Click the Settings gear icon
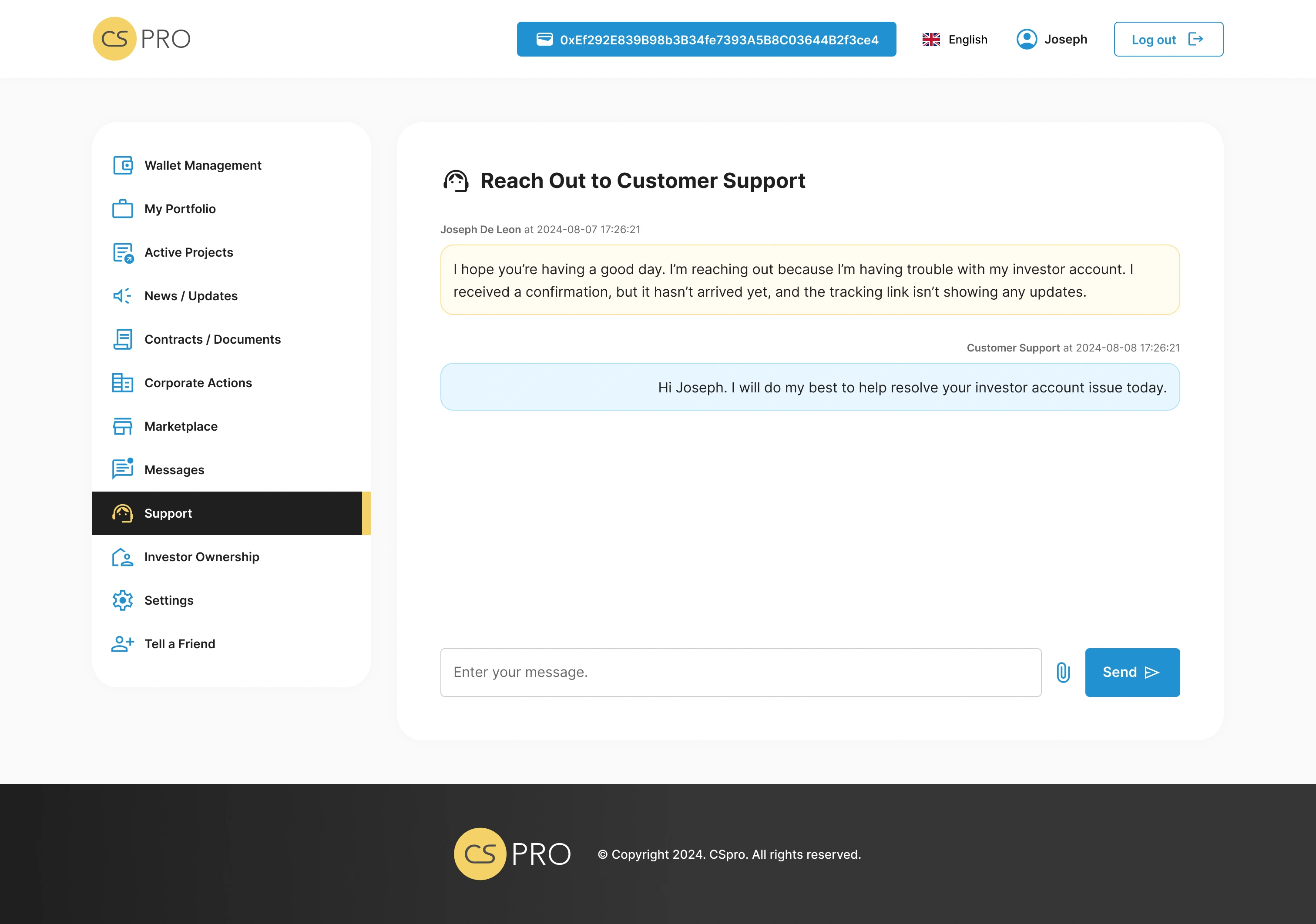The width and height of the screenshot is (1316, 924). coord(123,600)
